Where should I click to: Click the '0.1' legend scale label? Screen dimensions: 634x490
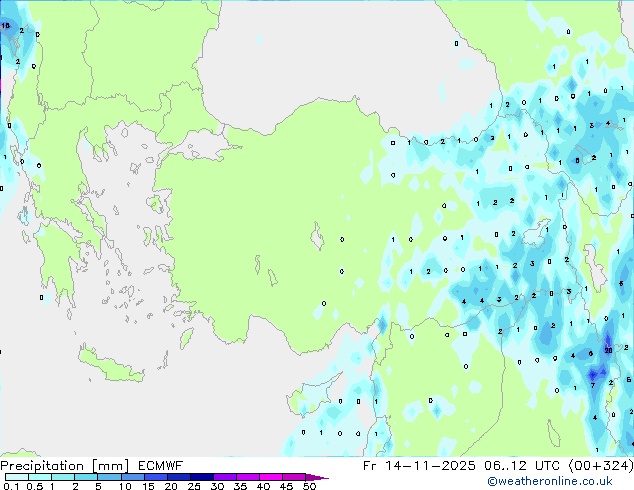(x=11, y=486)
